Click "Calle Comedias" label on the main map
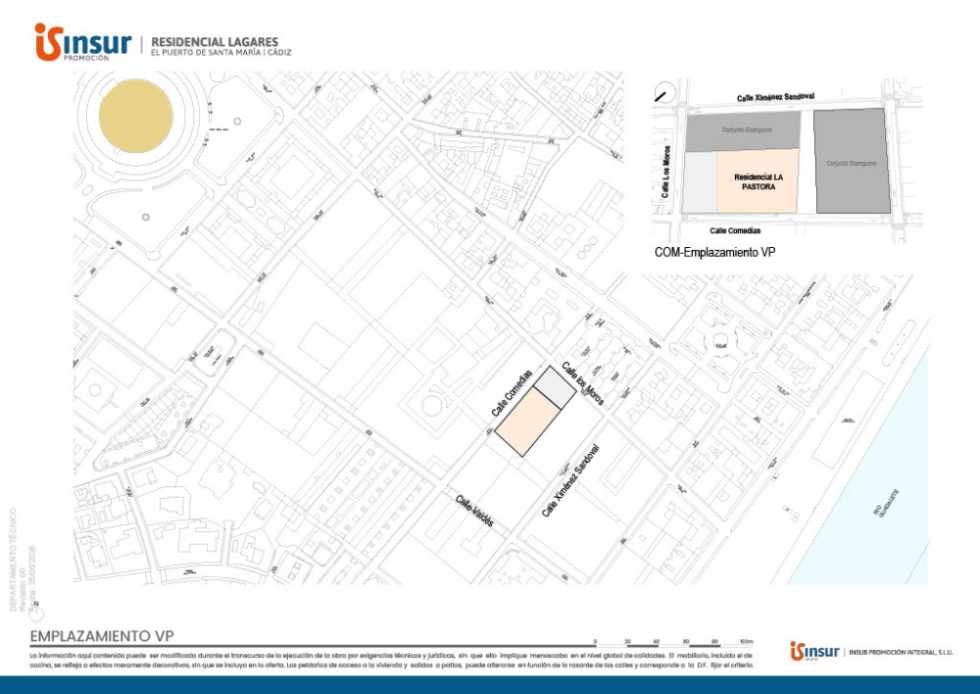This screenshot has height=694, width=980. (x=511, y=394)
